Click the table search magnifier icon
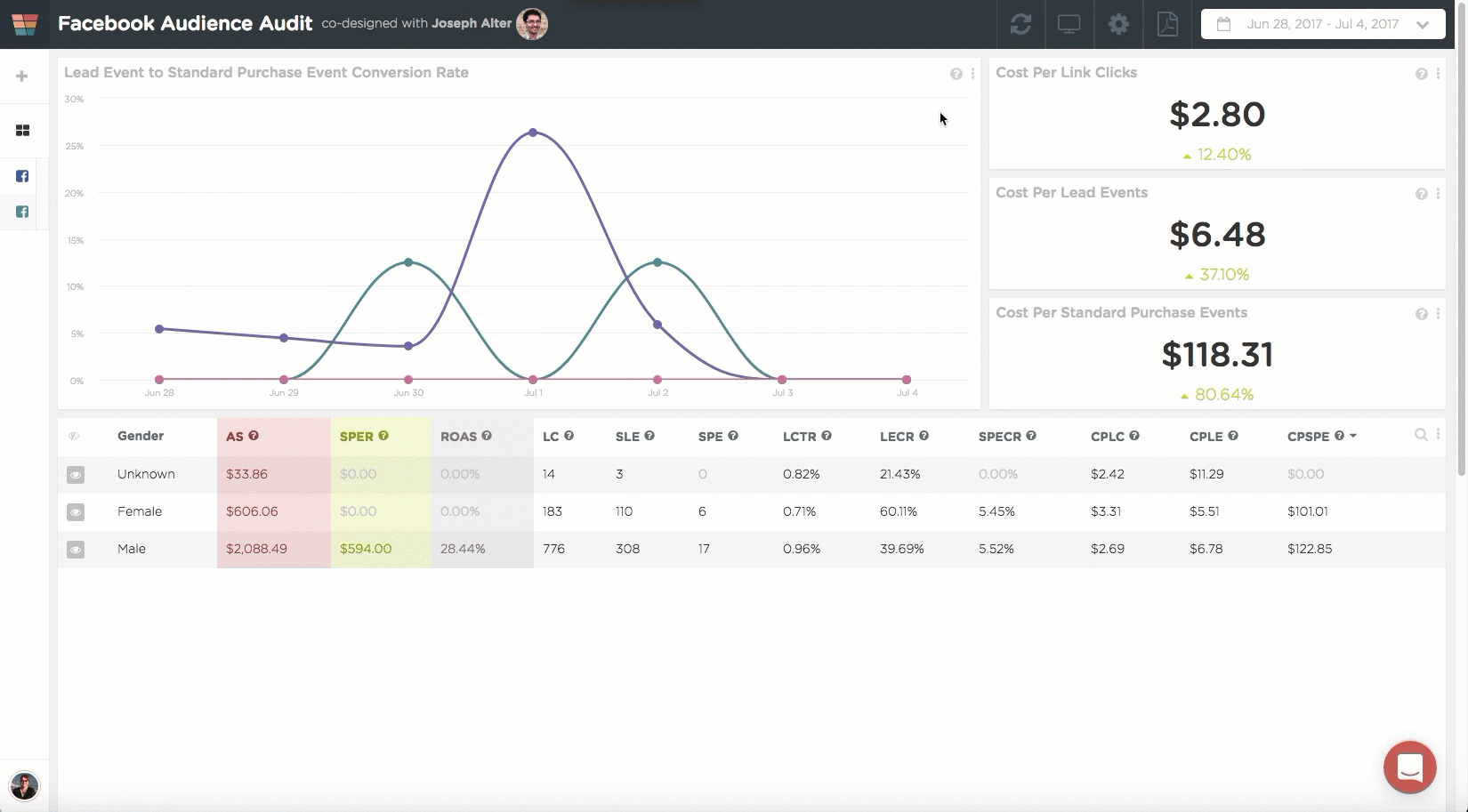The height and width of the screenshot is (812, 1468). (x=1421, y=435)
